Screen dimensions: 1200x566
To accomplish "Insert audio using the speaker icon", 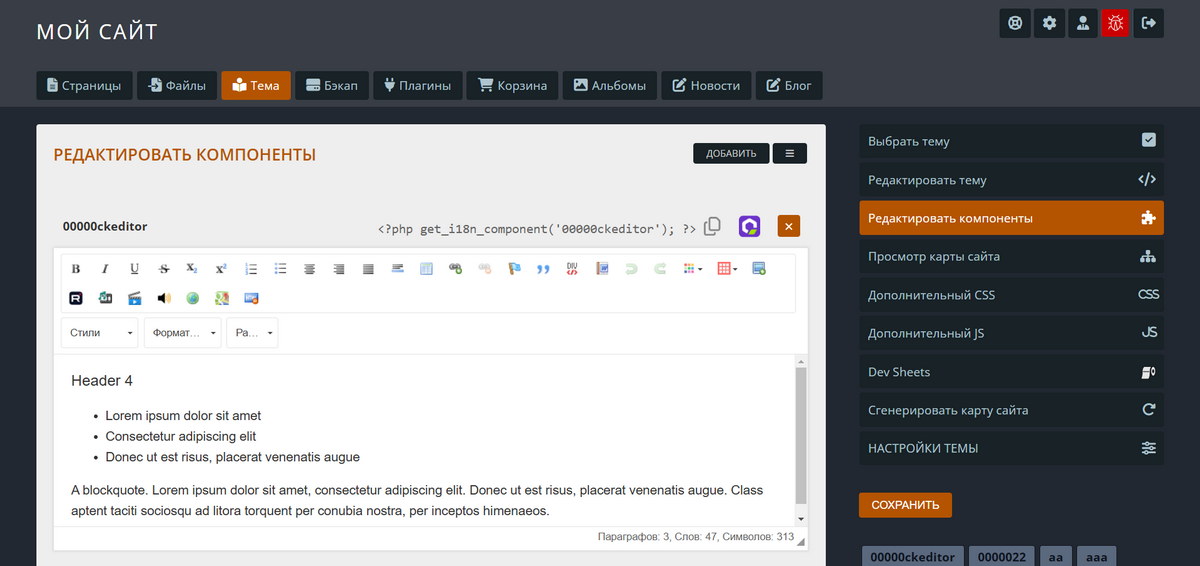I will click(x=164, y=298).
